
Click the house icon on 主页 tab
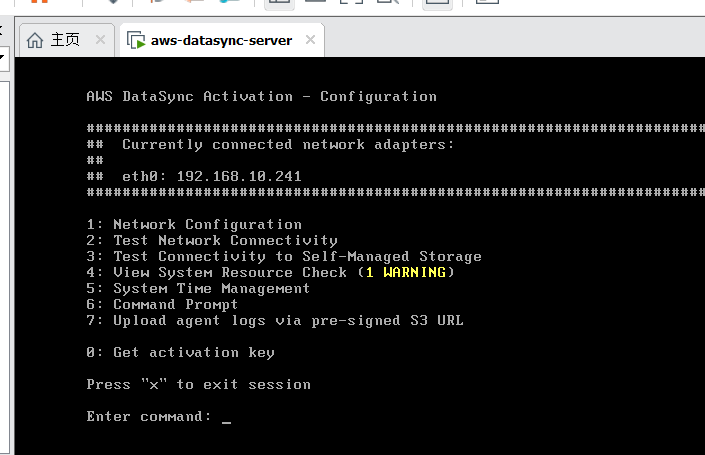point(35,40)
